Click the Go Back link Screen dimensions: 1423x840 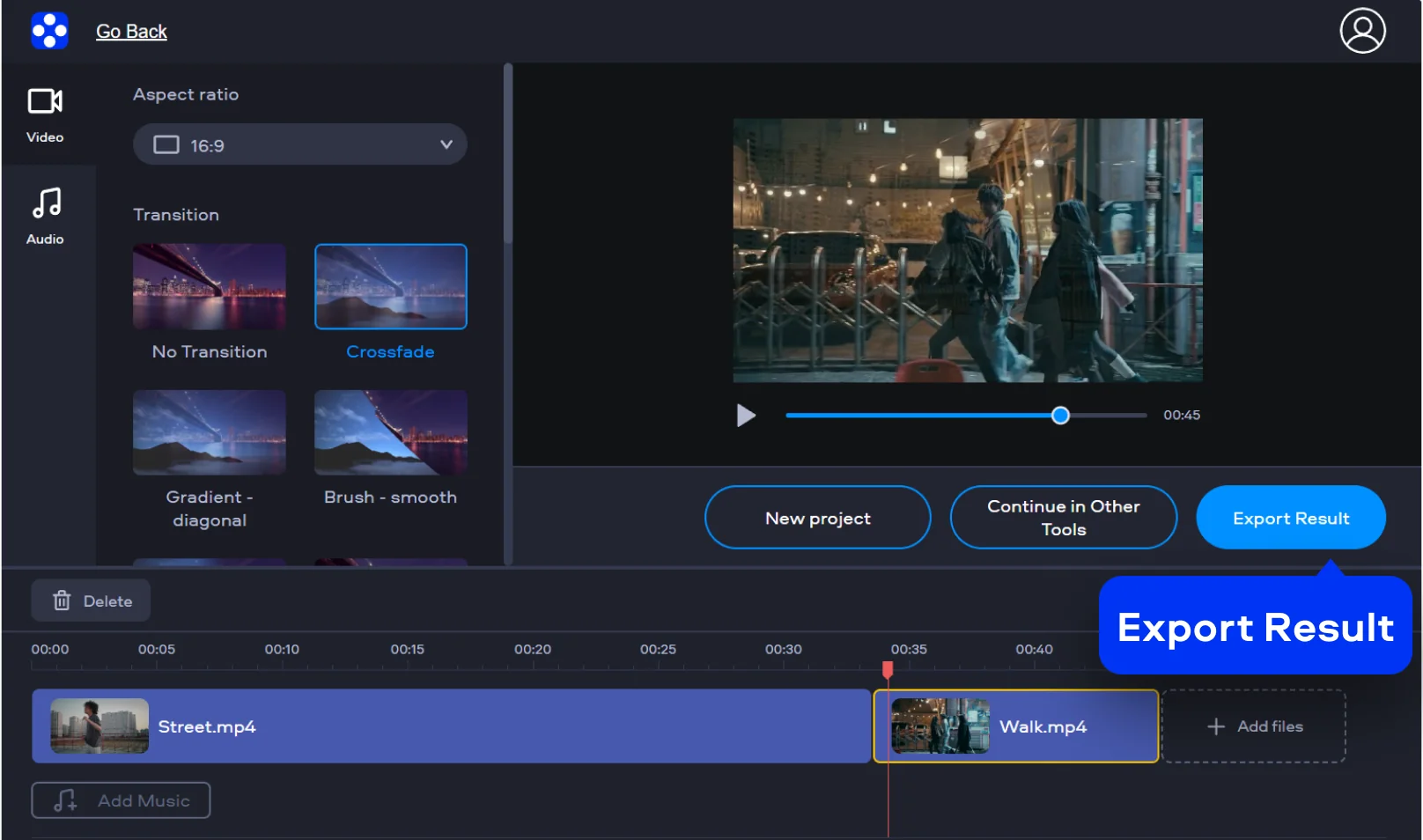131,32
